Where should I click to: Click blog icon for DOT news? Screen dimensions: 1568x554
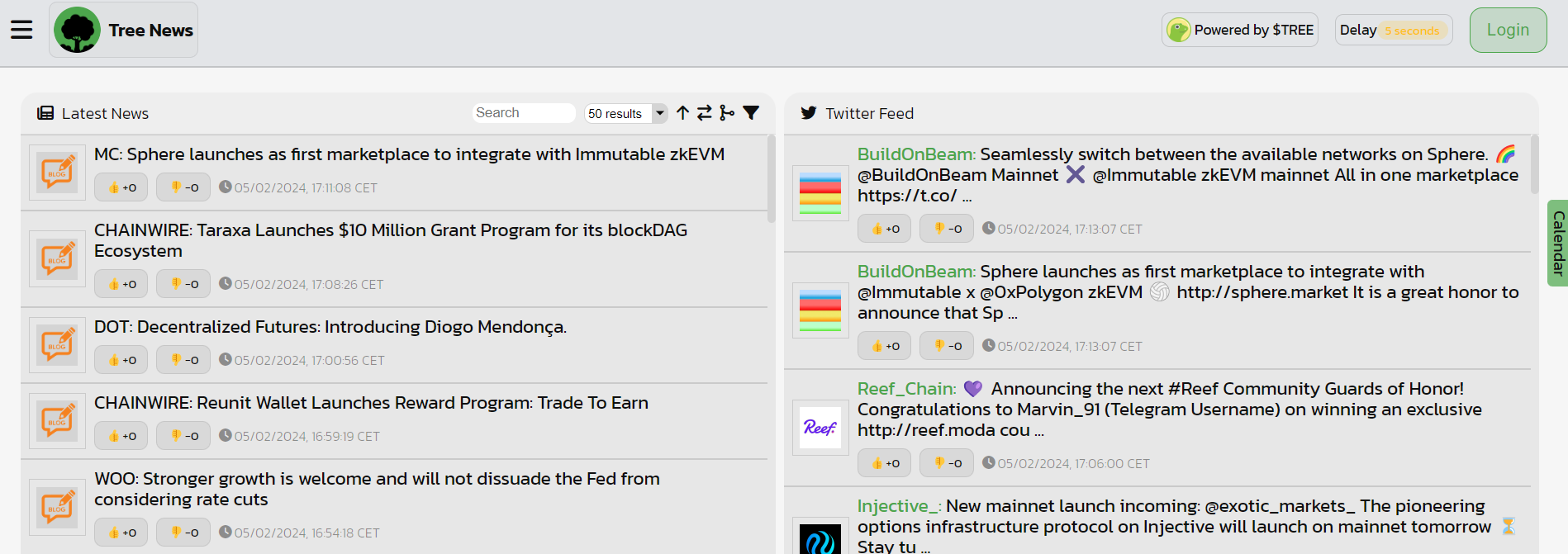click(57, 345)
